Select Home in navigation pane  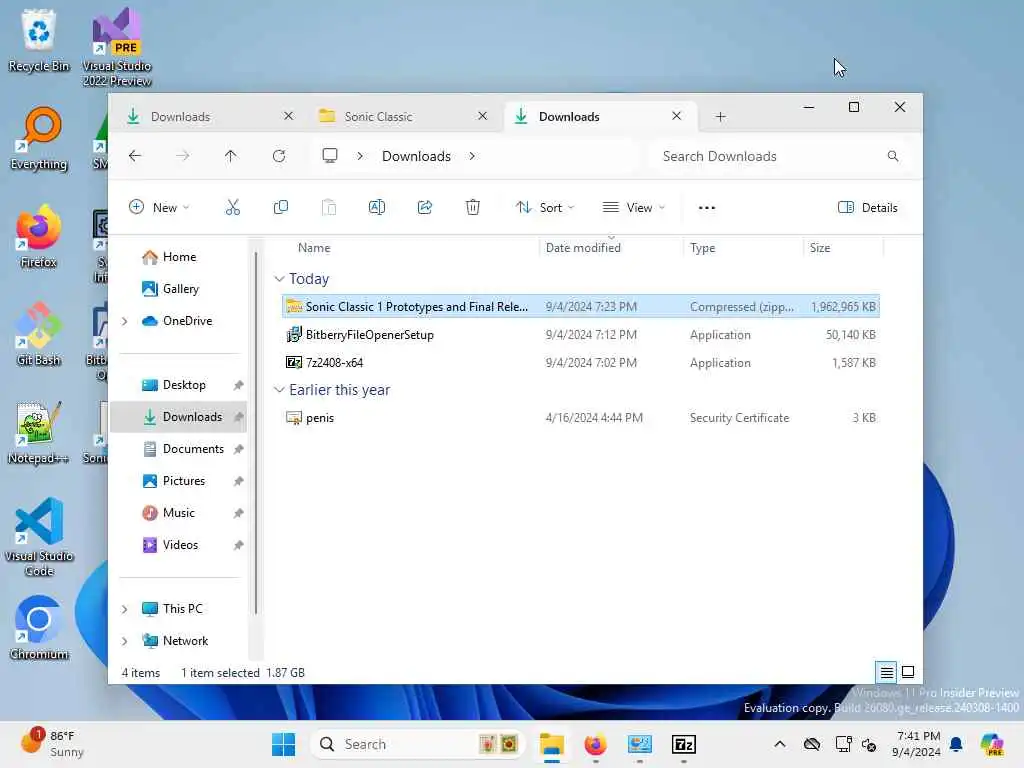pos(179,257)
